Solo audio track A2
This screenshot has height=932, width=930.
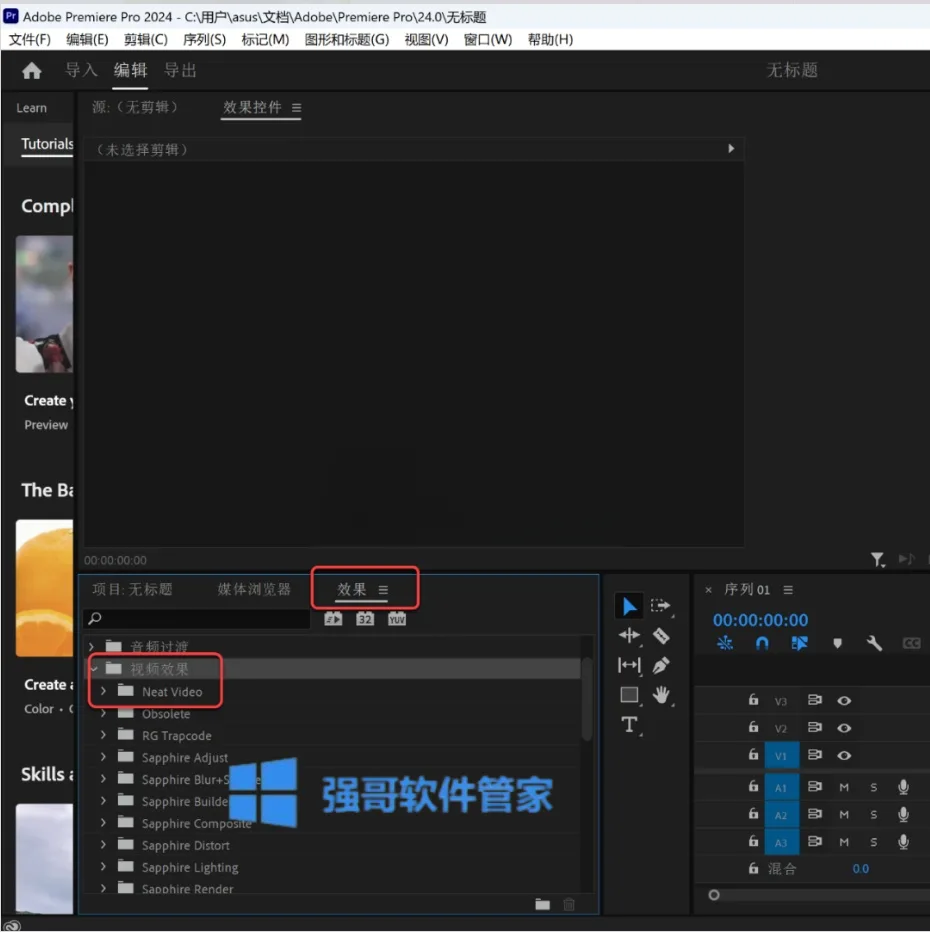(x=874, y=815)
